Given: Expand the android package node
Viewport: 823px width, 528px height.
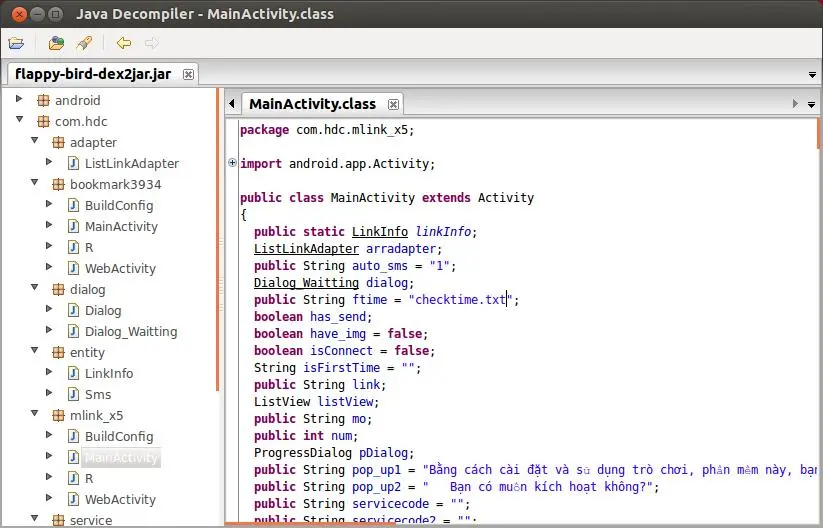Looking at the screenshot, I should point(19,99).
